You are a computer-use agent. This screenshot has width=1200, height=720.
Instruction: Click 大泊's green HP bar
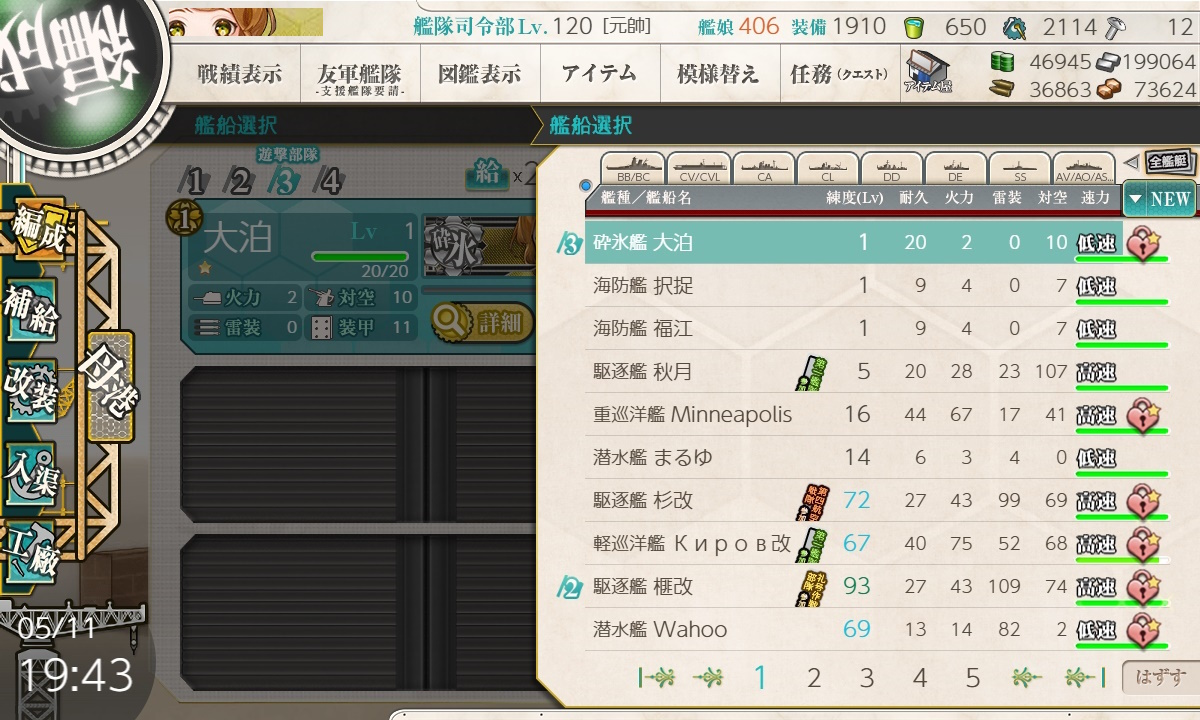[x=359, y=257]
